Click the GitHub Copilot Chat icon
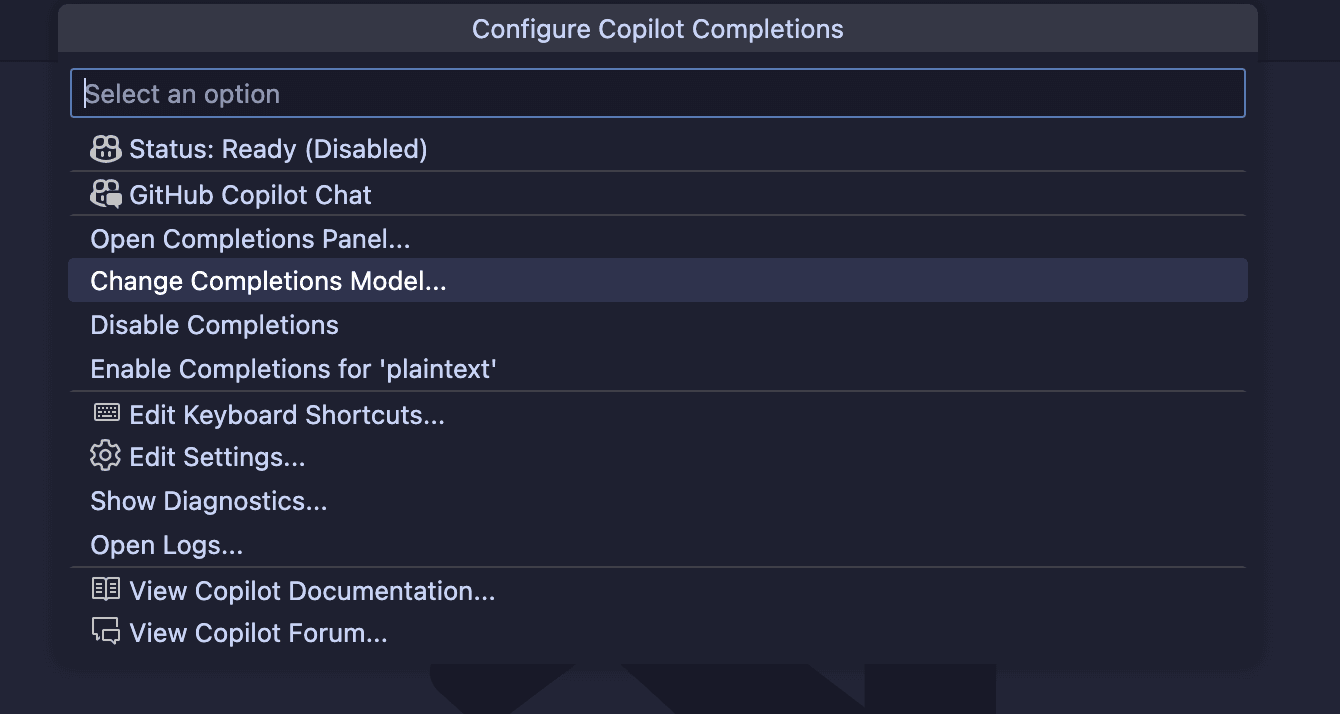The width and height of the screenshot is (1340, 714). pyautogui.click(x=105, y=194)
